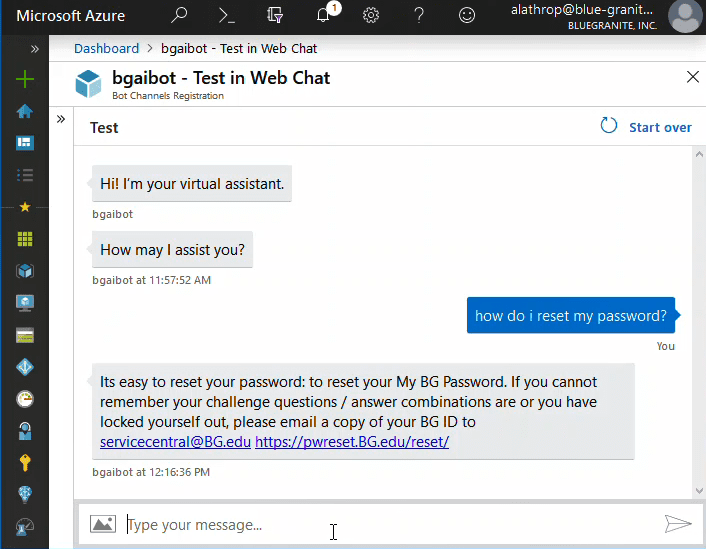706x549 pixels.
Task: Open the monitor icon in sidebar
Action: [x=25, y=303]
